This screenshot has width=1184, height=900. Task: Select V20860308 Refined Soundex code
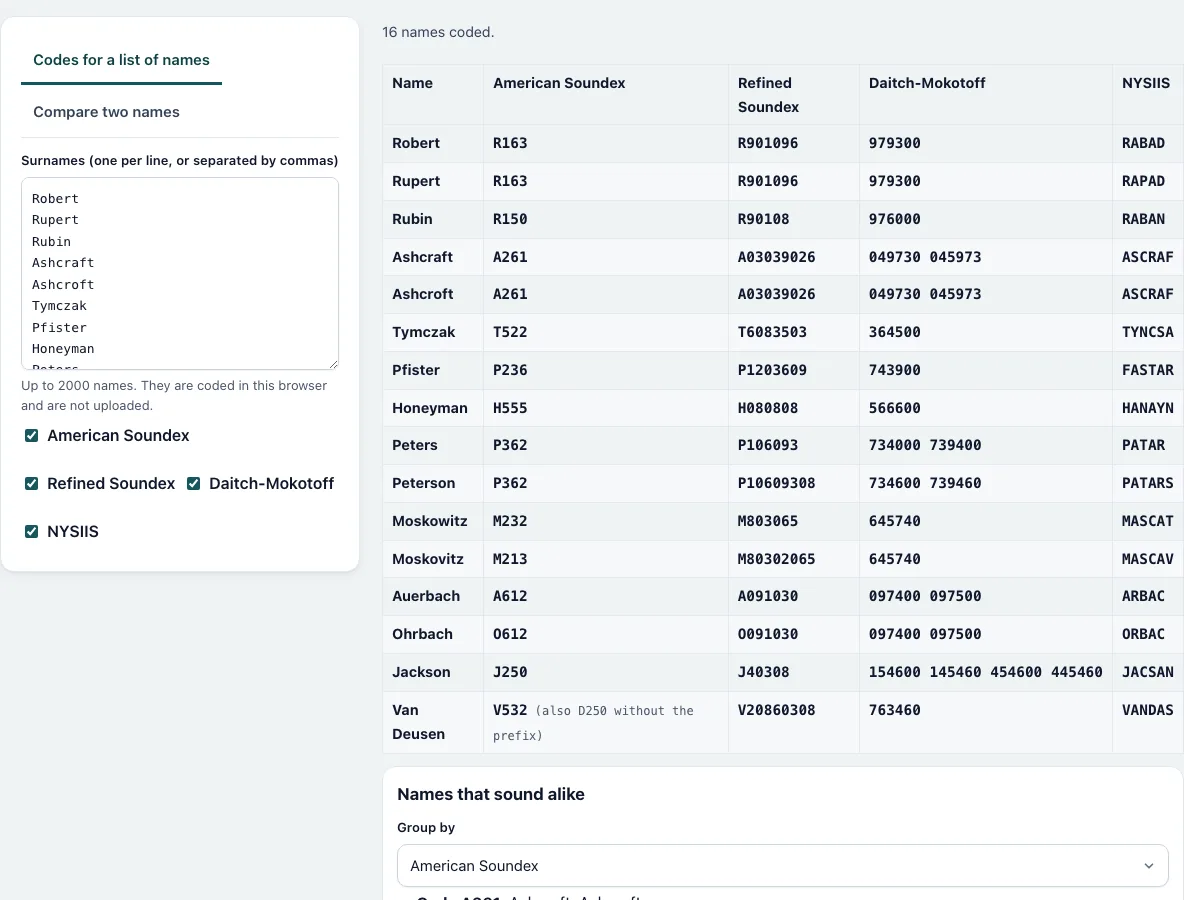pos(776,710)
